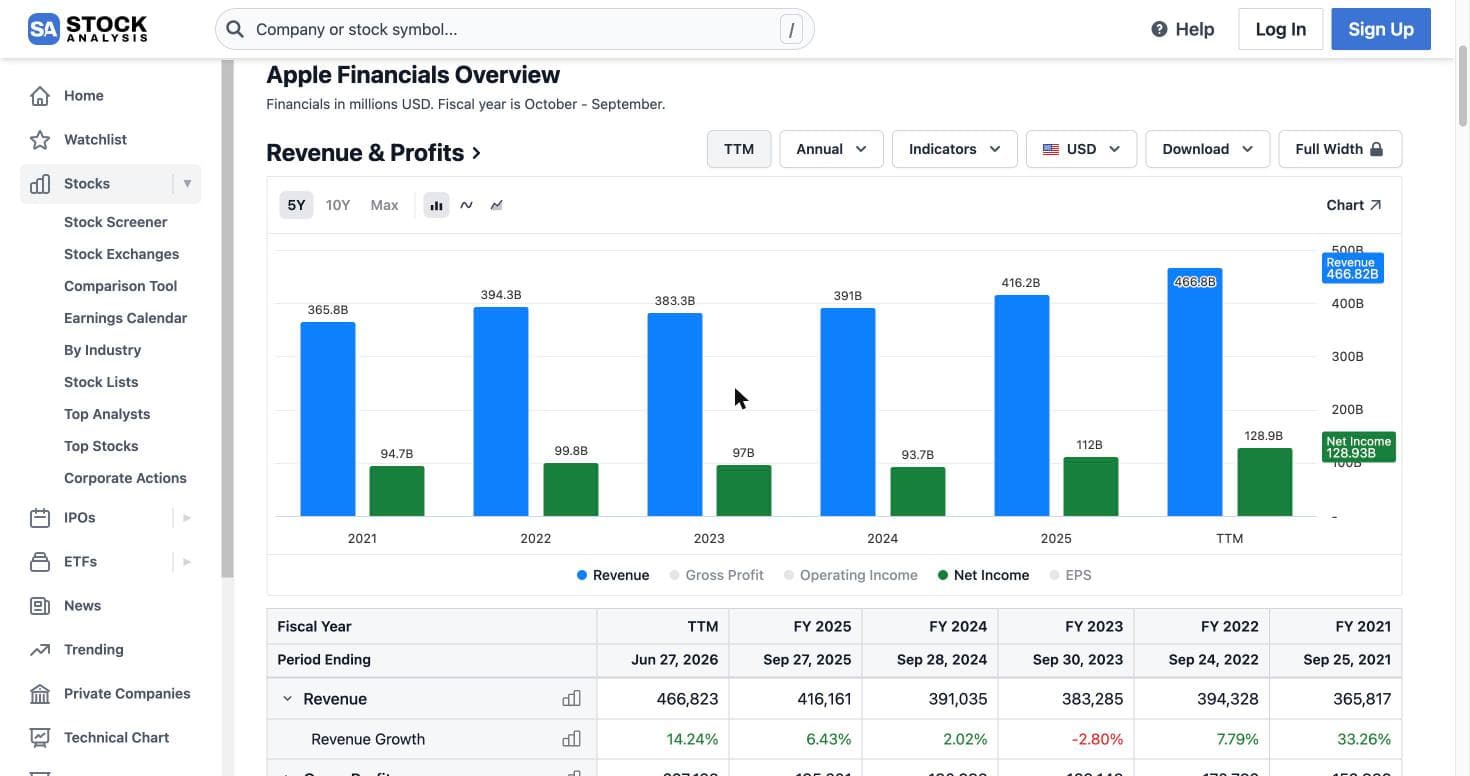
Task: Click the Trending arrow icon
Action: (40, 650)
